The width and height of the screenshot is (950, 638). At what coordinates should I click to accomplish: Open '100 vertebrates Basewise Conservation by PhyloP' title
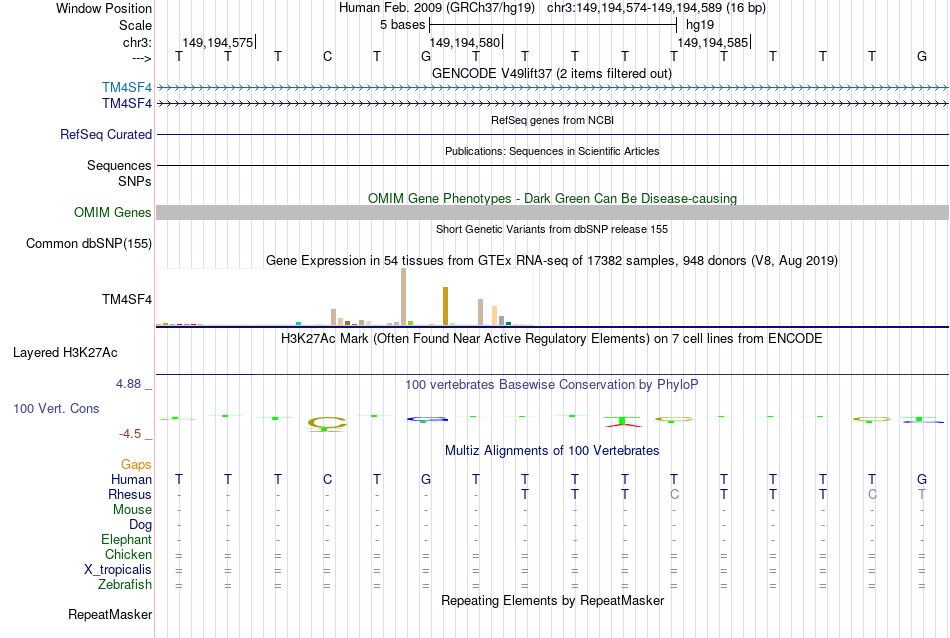click(551, 385)
